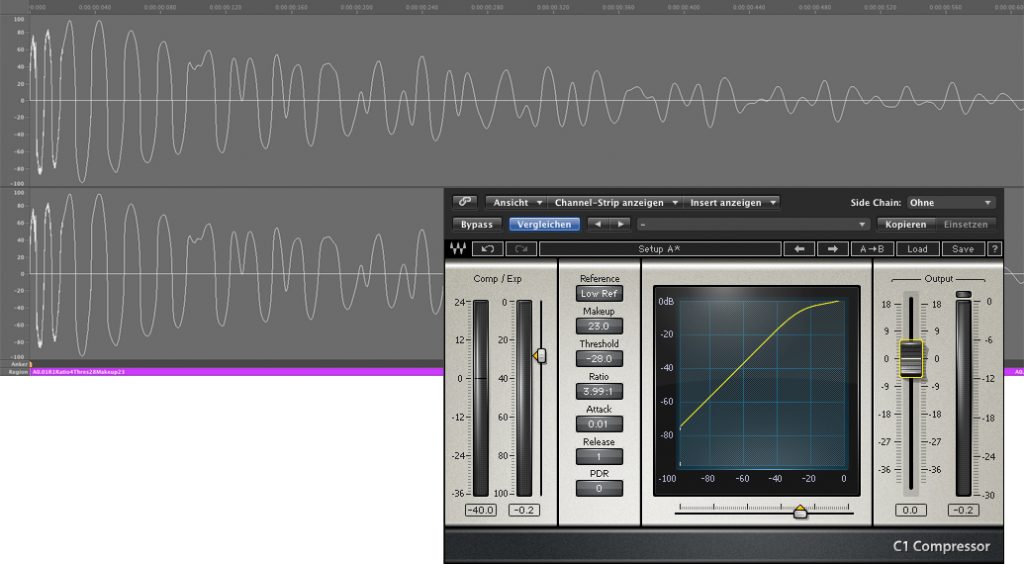
Task: Click the Kopieren button
Action: point(905,224)
